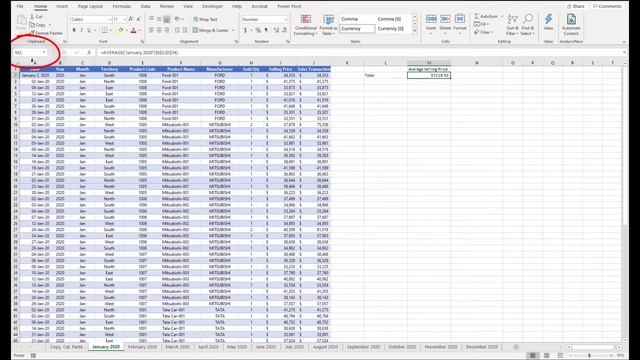Toggle Center alignment
This screenshot has height=360, width=640.
pos(159,30)
